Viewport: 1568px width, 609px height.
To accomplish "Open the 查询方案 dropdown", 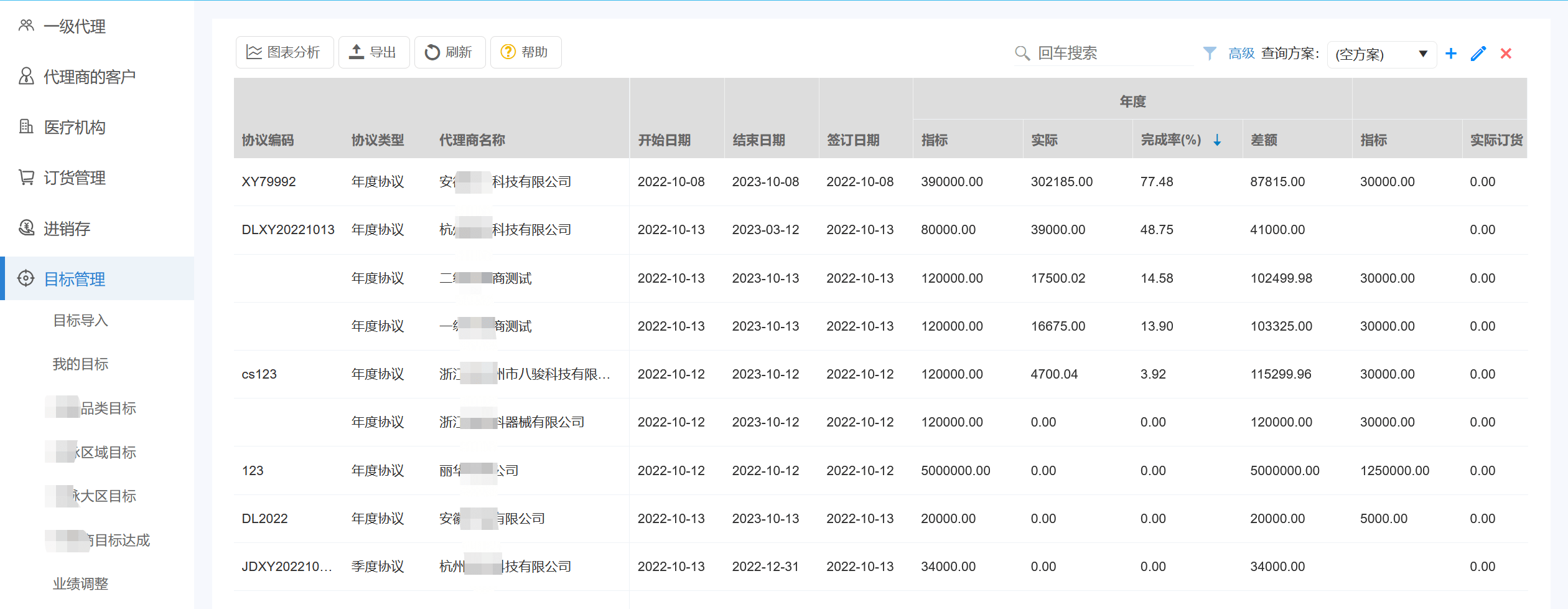I will [1381, 54].
